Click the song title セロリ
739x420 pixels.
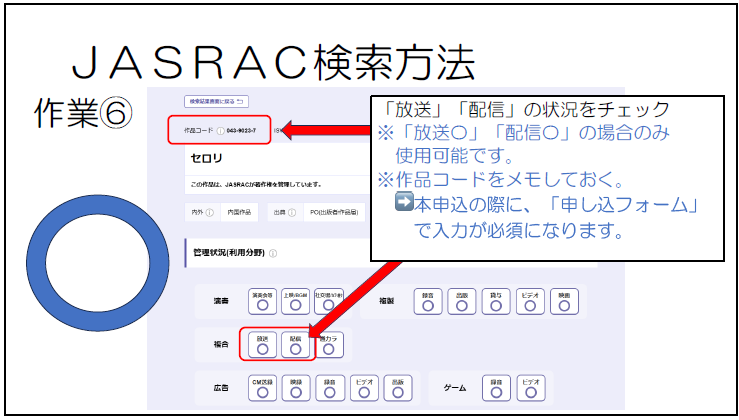(206, 158)
